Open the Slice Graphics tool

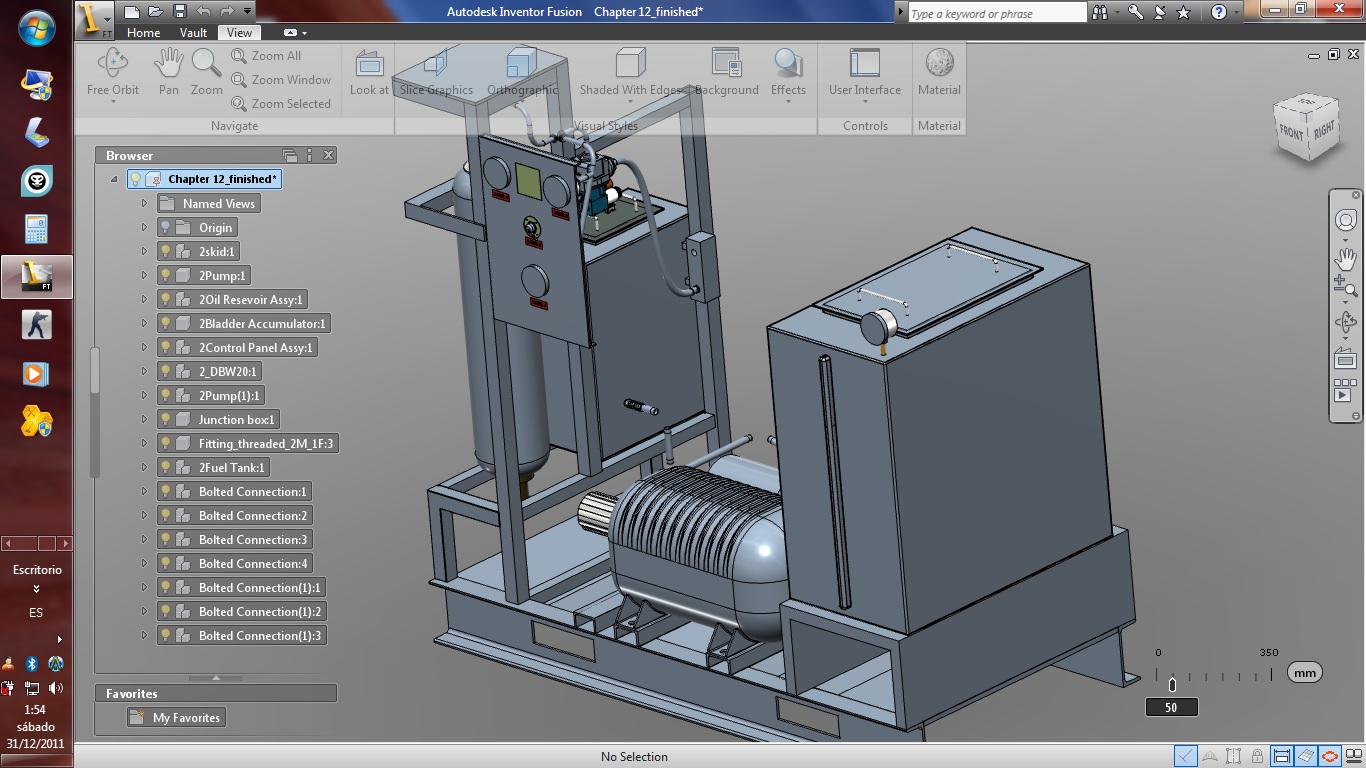tap(434, 70)
